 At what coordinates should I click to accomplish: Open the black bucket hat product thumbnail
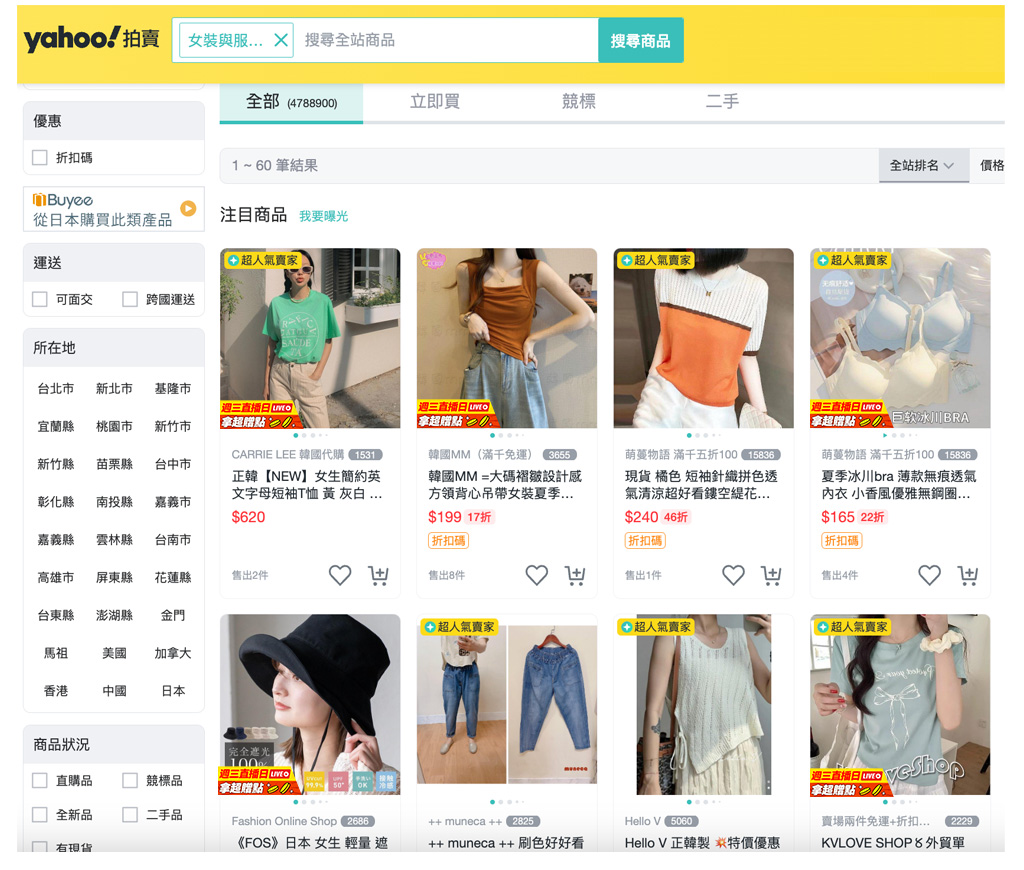pos(310,704)
